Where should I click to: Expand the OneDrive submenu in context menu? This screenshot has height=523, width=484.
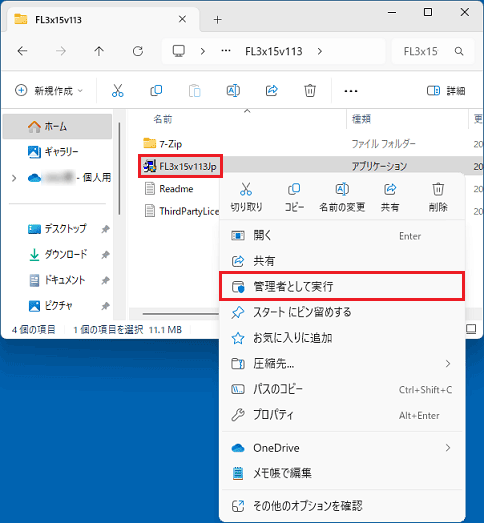pos(448,448)
